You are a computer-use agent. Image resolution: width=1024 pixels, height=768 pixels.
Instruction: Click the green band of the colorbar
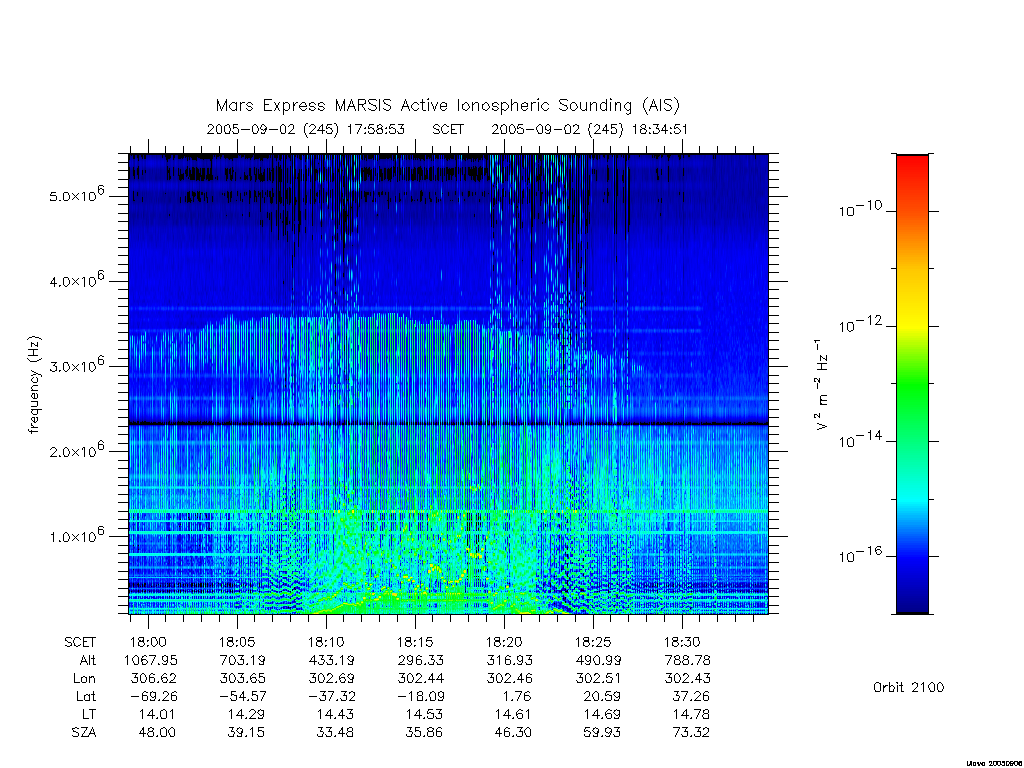(x=912, y=385)
